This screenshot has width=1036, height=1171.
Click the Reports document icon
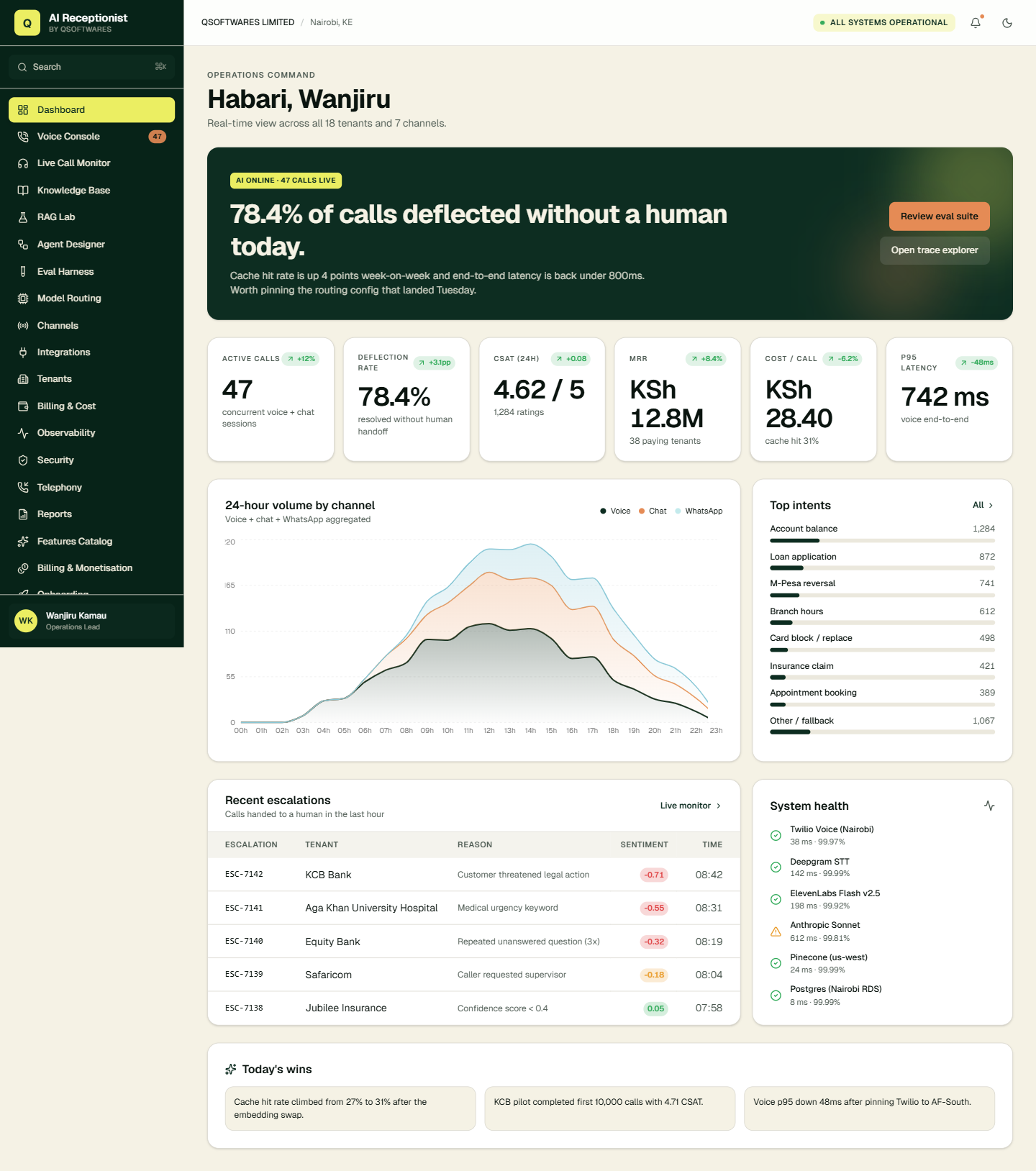[x=23, y=514]
